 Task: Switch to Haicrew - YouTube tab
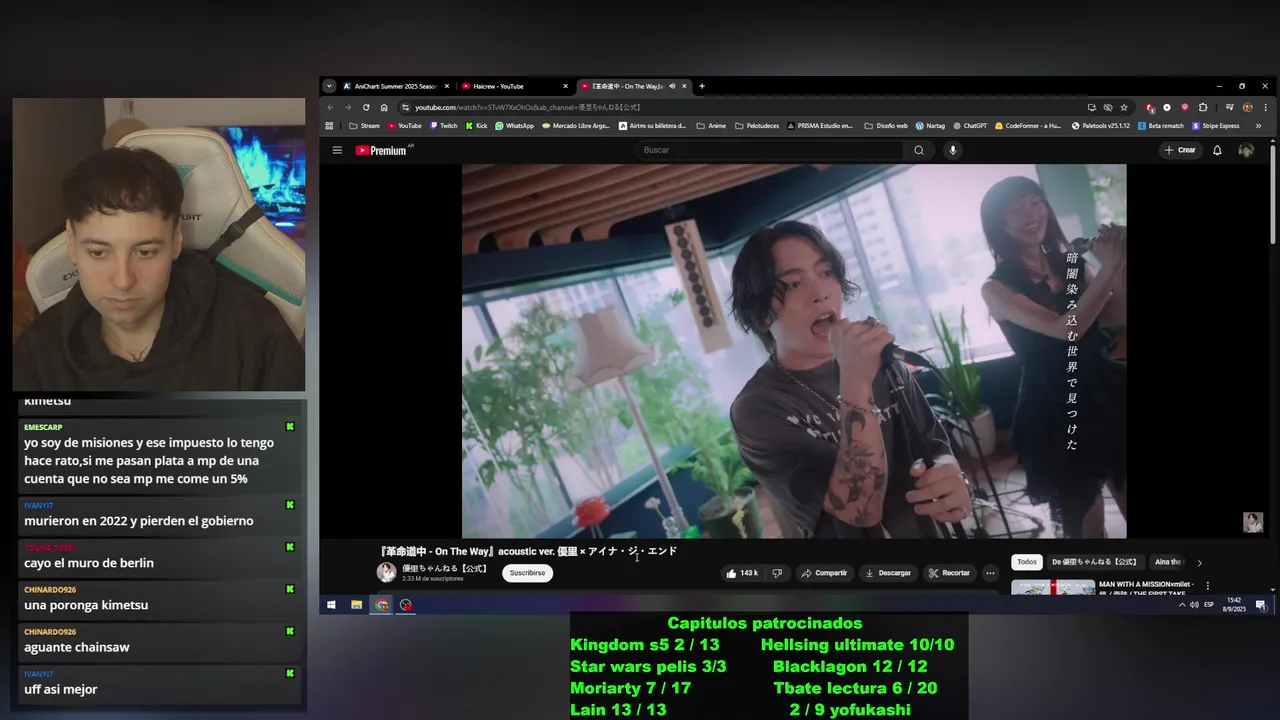pyautogui.click(x=515, y=86)
